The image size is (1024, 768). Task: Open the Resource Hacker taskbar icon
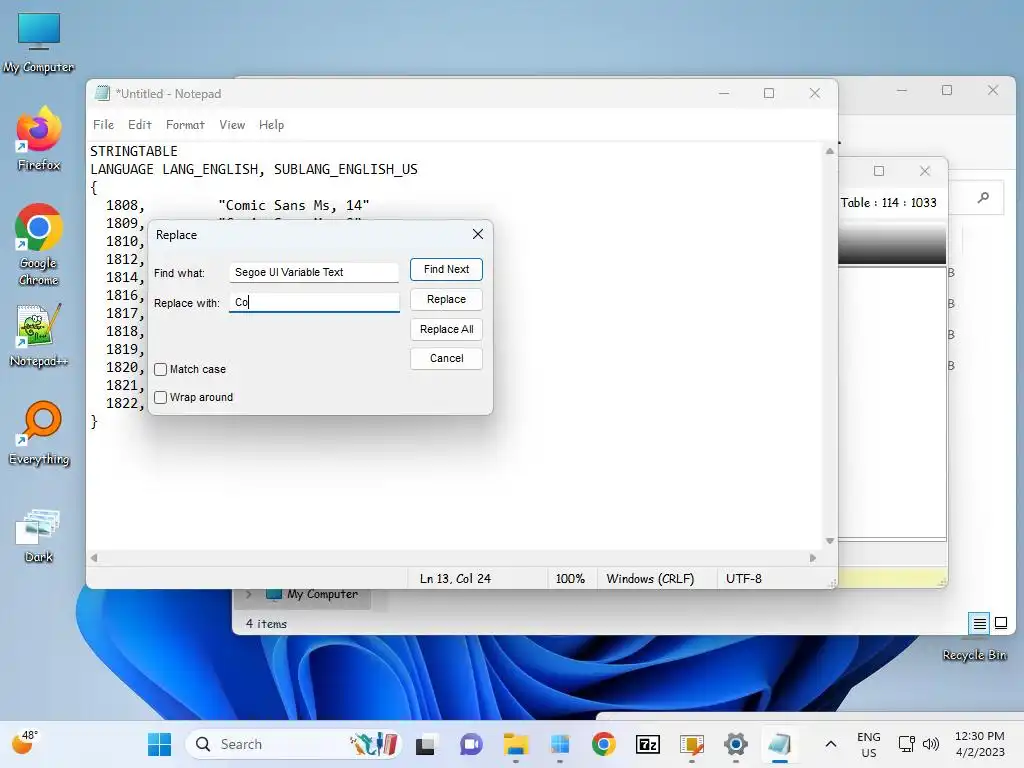pyautogui.click(x=692, y=744)
